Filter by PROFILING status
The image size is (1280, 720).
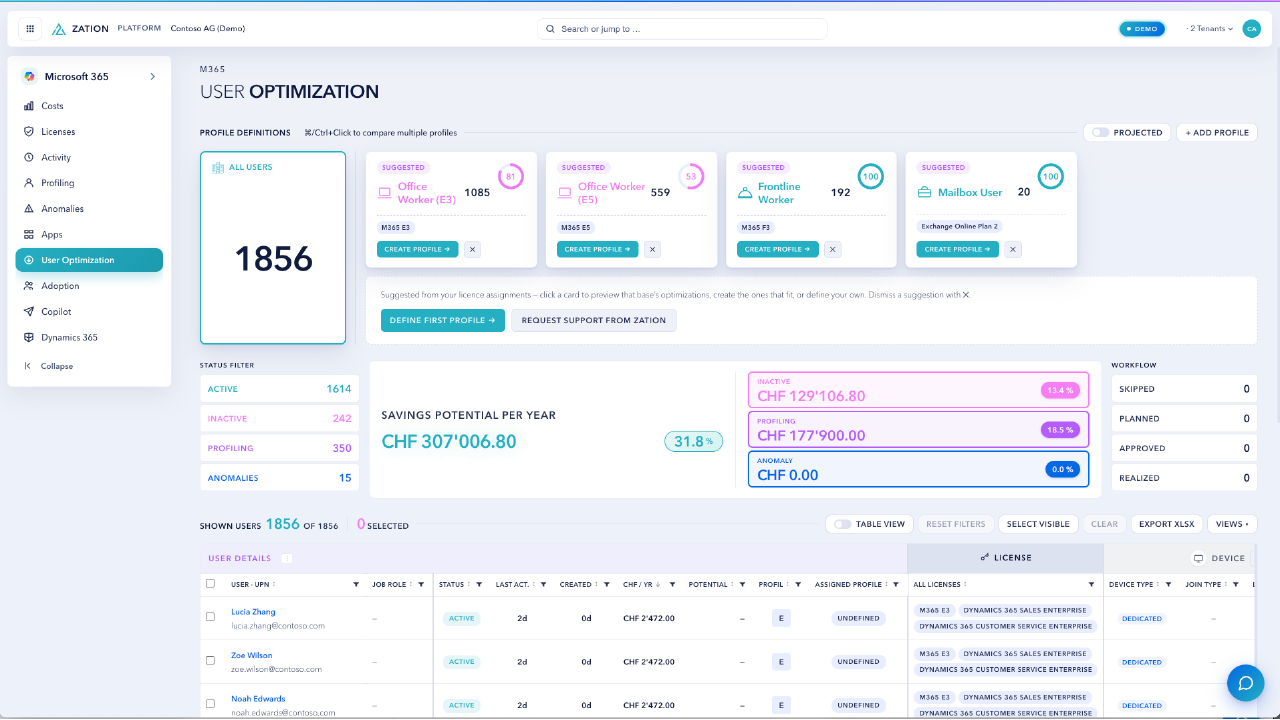click(x=280, y=448)
